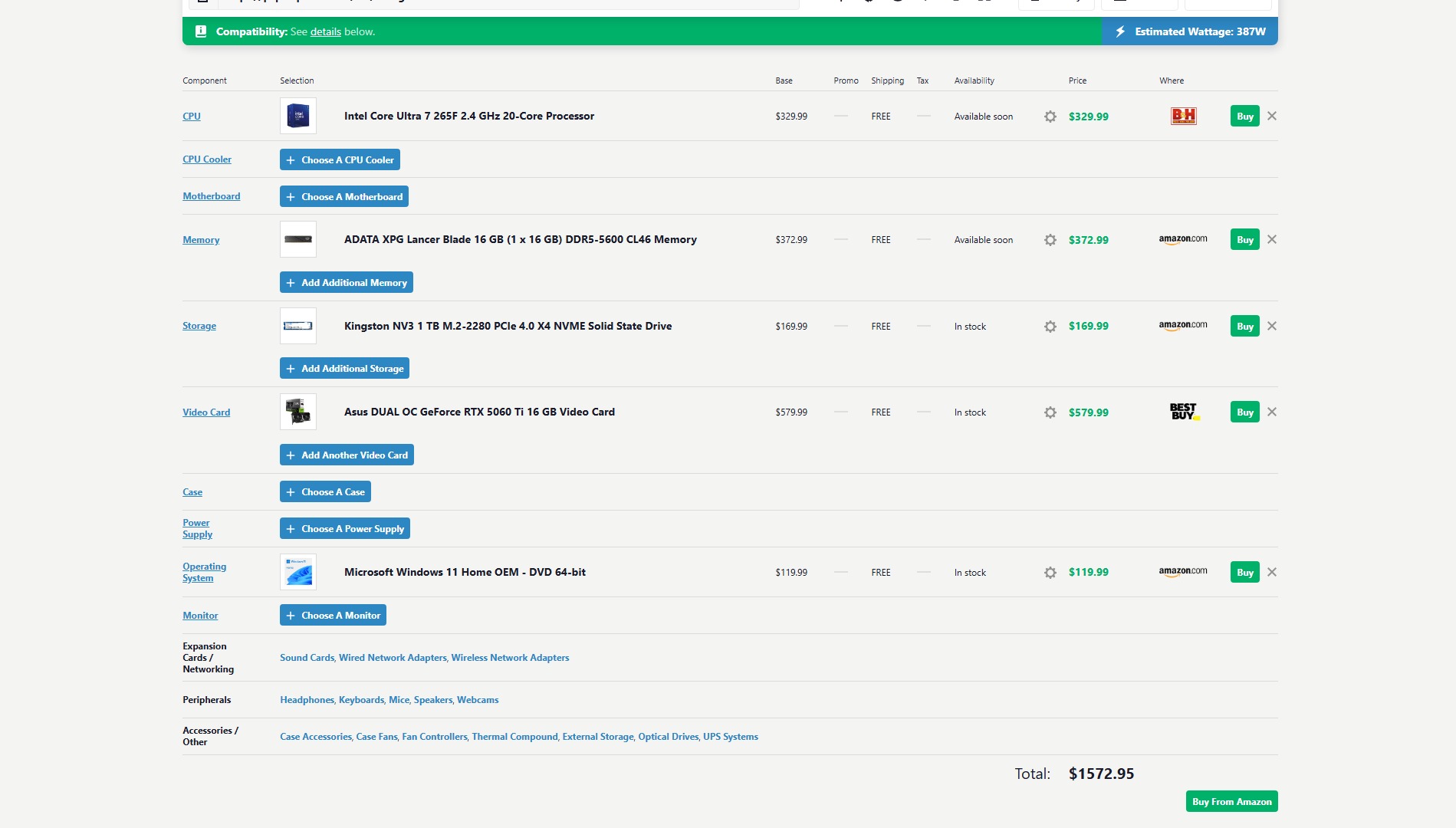
Task: Open Kingston NV3 1 TB product name
Action: pyautogui.click(x=508, y=326)
